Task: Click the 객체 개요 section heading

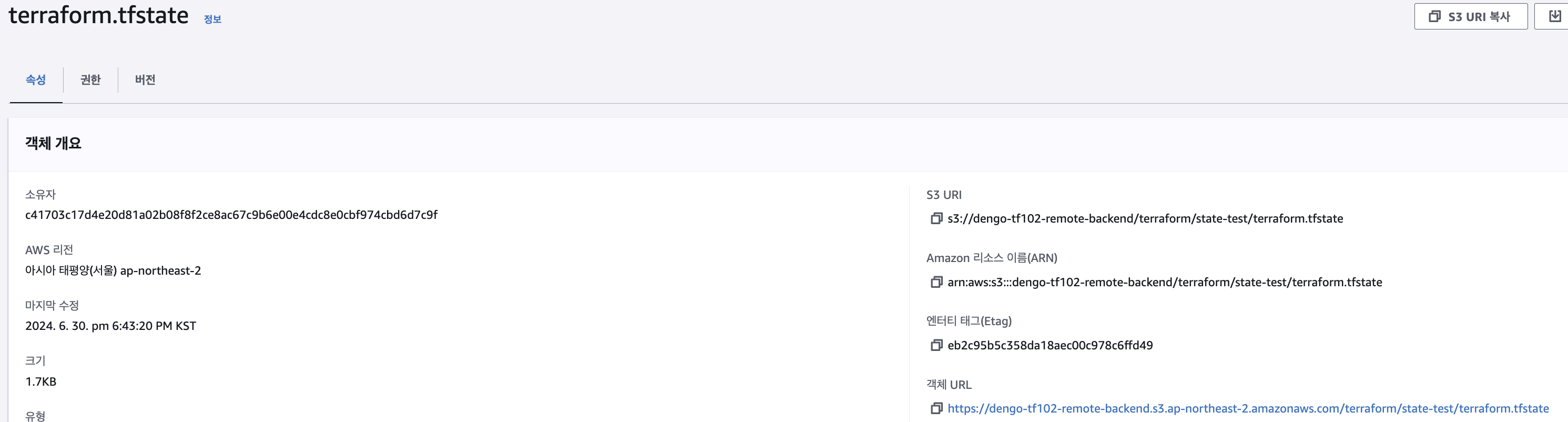Action: click(53, 143)
